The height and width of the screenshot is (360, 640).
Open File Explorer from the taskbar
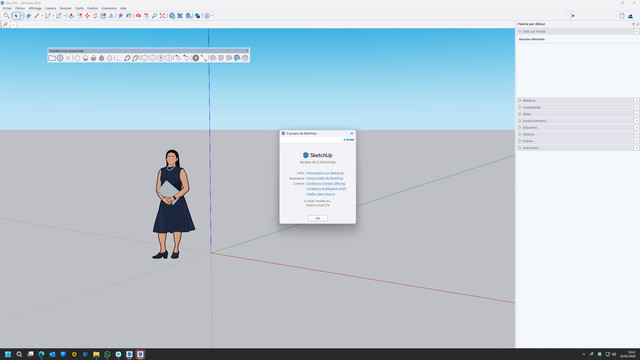coord(96,354)
